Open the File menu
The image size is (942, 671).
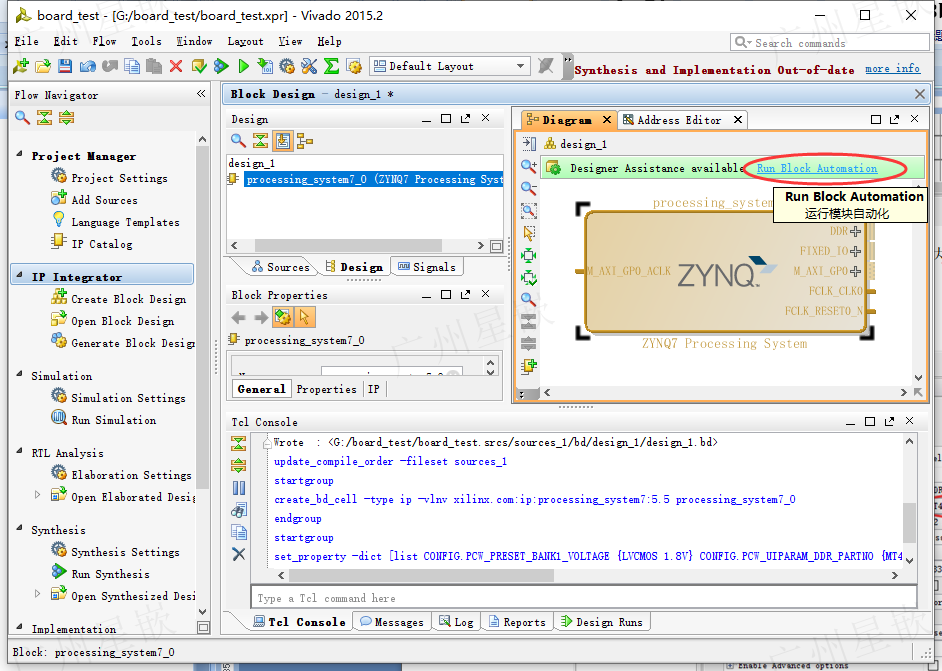26,41
